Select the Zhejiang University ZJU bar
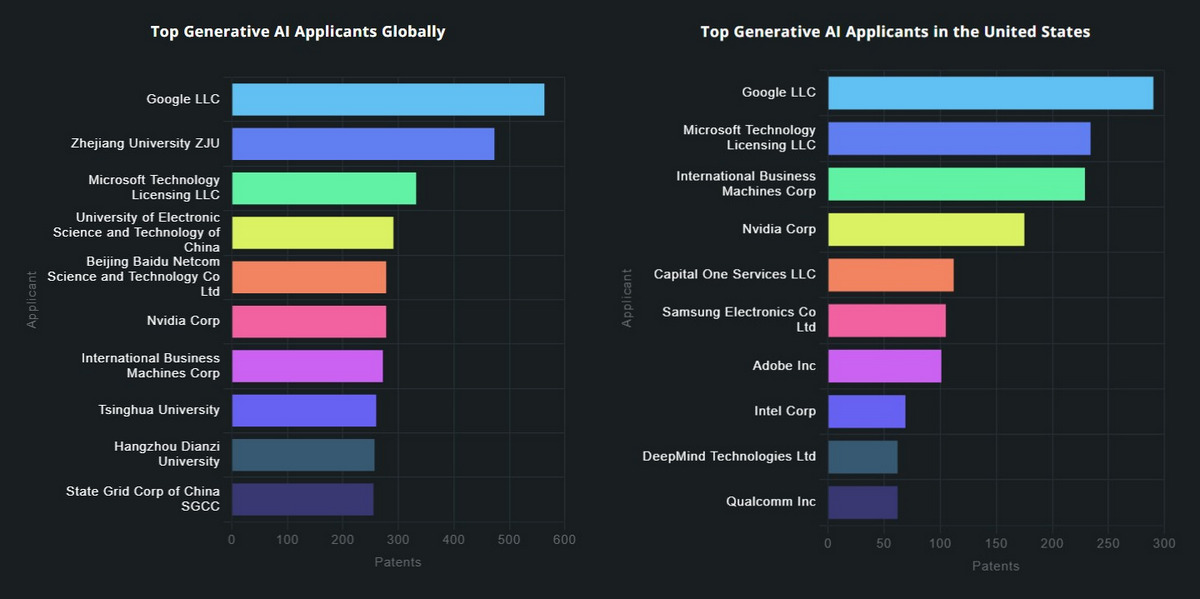 pyautogui.click(x=363, y=144)
